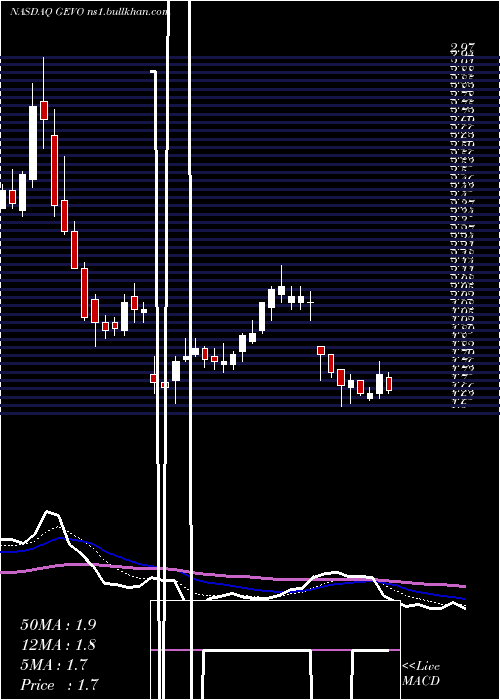The width and height of the screenshot is (500, 700).
Task: Click the '12MA : 1.8' reading
Action: [x=58, y=645]
